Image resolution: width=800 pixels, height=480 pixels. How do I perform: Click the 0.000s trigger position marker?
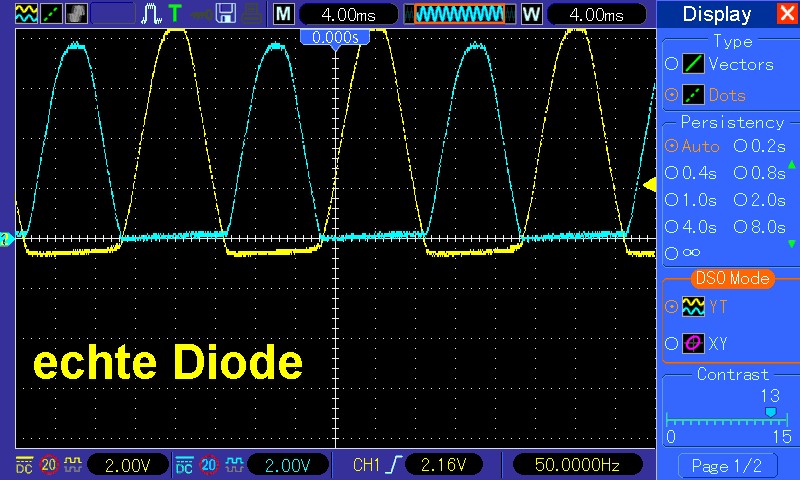click(335, 37)
